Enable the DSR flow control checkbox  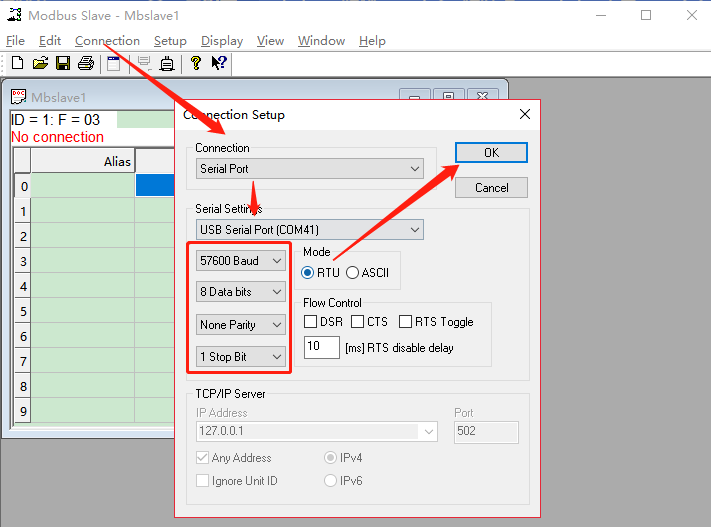coord(310,322)
